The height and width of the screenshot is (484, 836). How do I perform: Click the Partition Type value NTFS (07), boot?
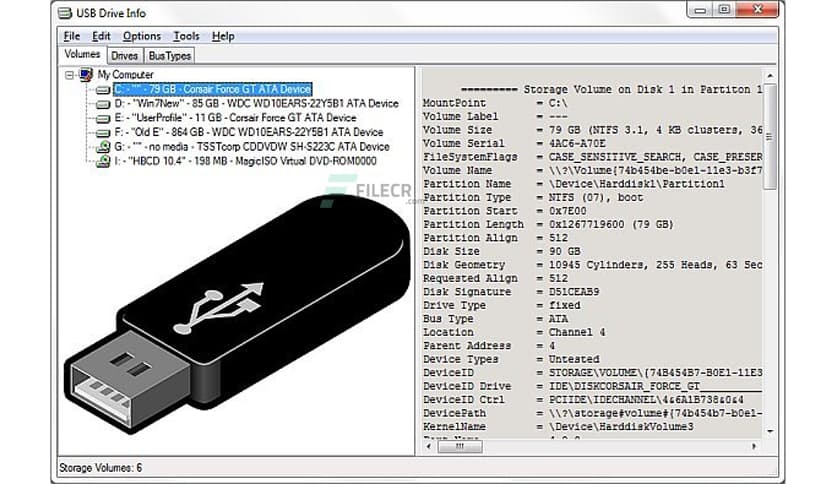(x=596, y=197)
